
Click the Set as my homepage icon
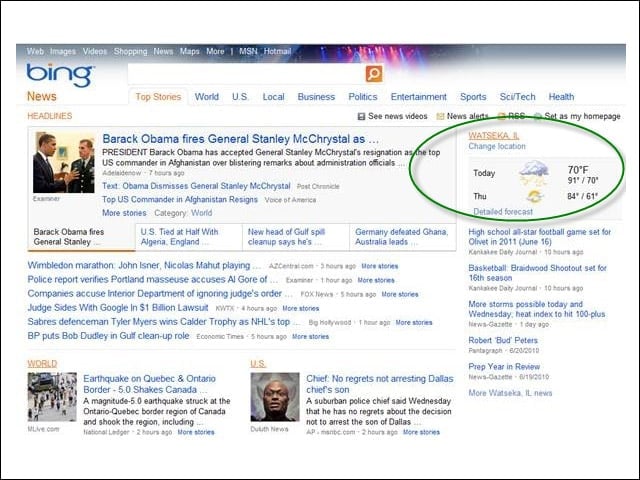pyautogui.click(x=538, y=116)
